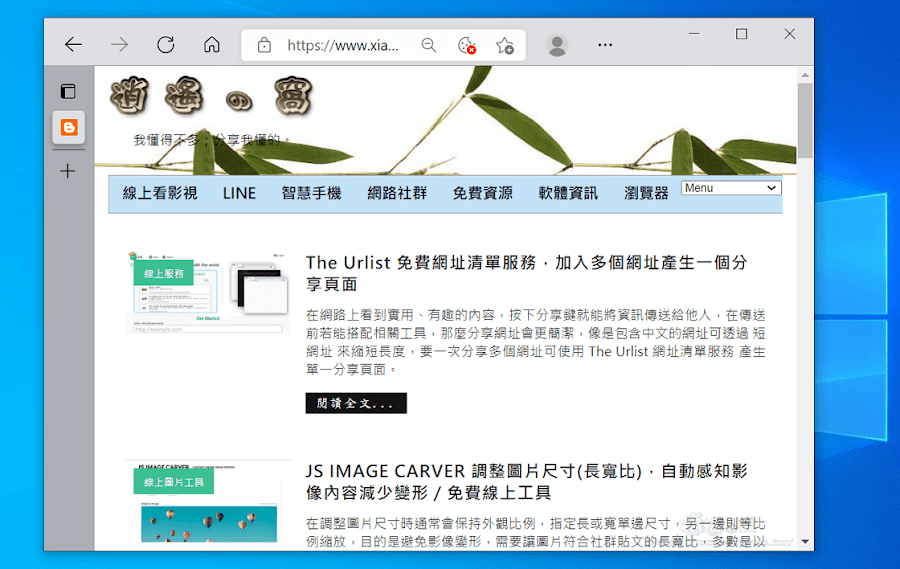Click the scrollbar up arrow
This screenshot has width=900, height=569.
click(x=805, y=75)
